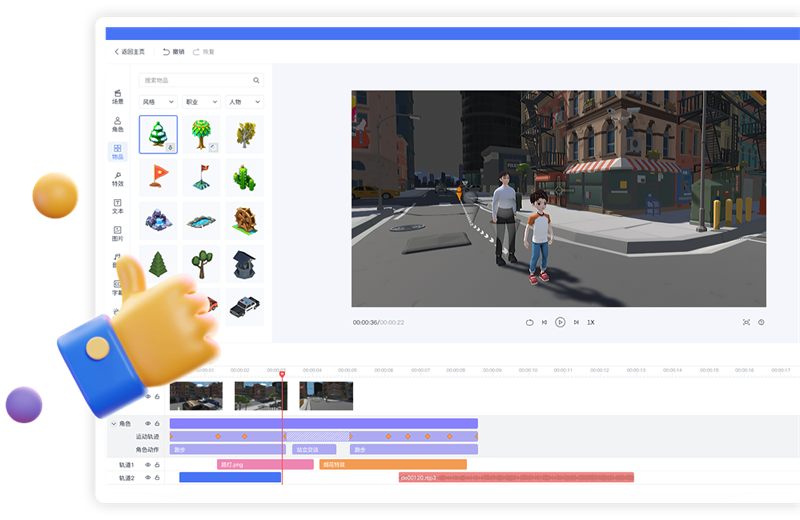Select the 物品 items tab in the sidebar
Image resolution: width=800 pixels, height=520 pixels.
point(117,152)
